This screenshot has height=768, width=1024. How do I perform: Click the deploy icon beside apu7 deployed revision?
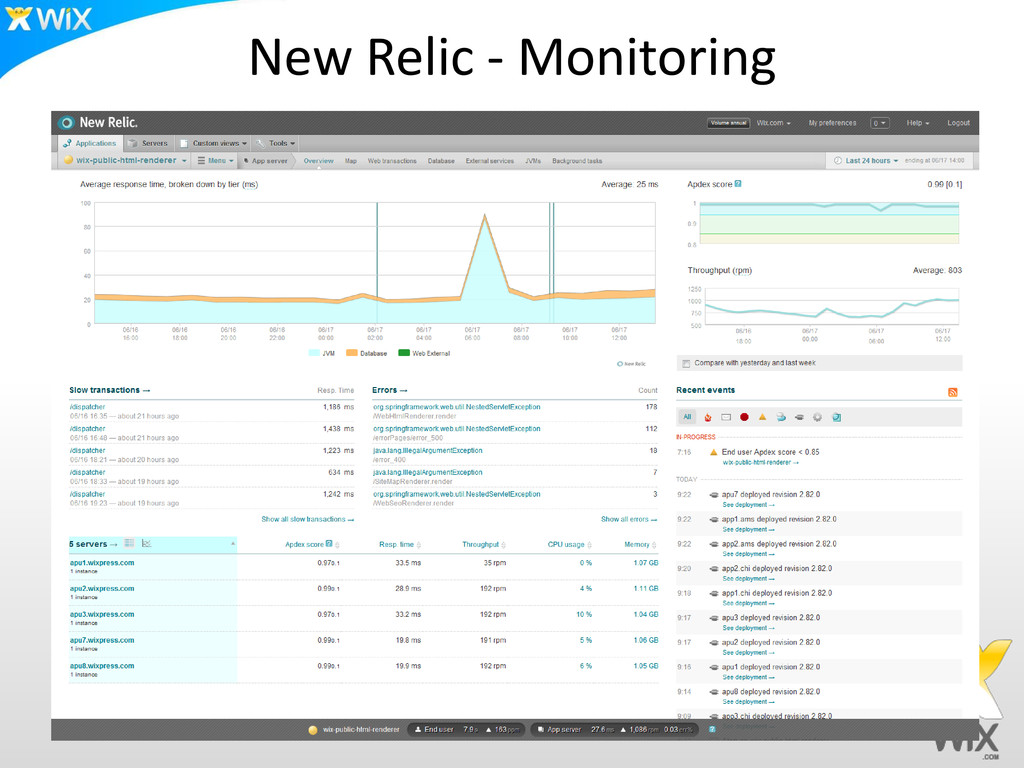[x=714, y=495]
